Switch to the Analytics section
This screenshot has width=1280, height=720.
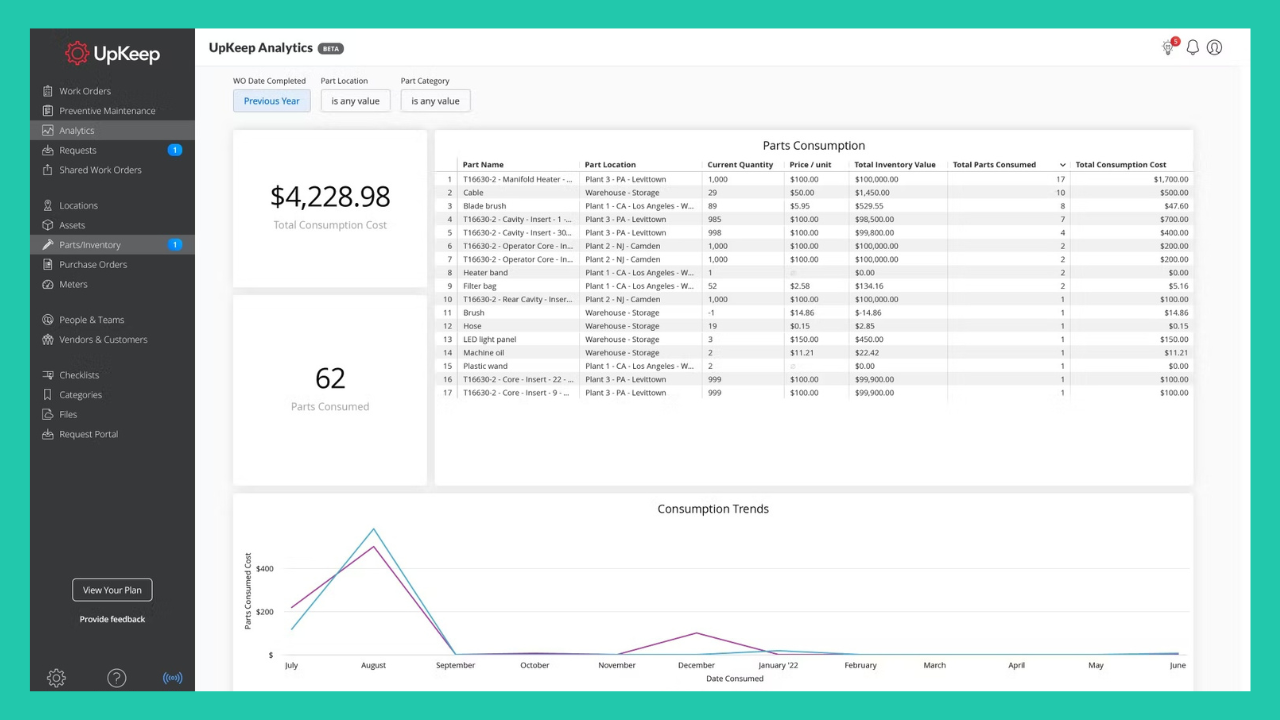click(x=76, y=130)
